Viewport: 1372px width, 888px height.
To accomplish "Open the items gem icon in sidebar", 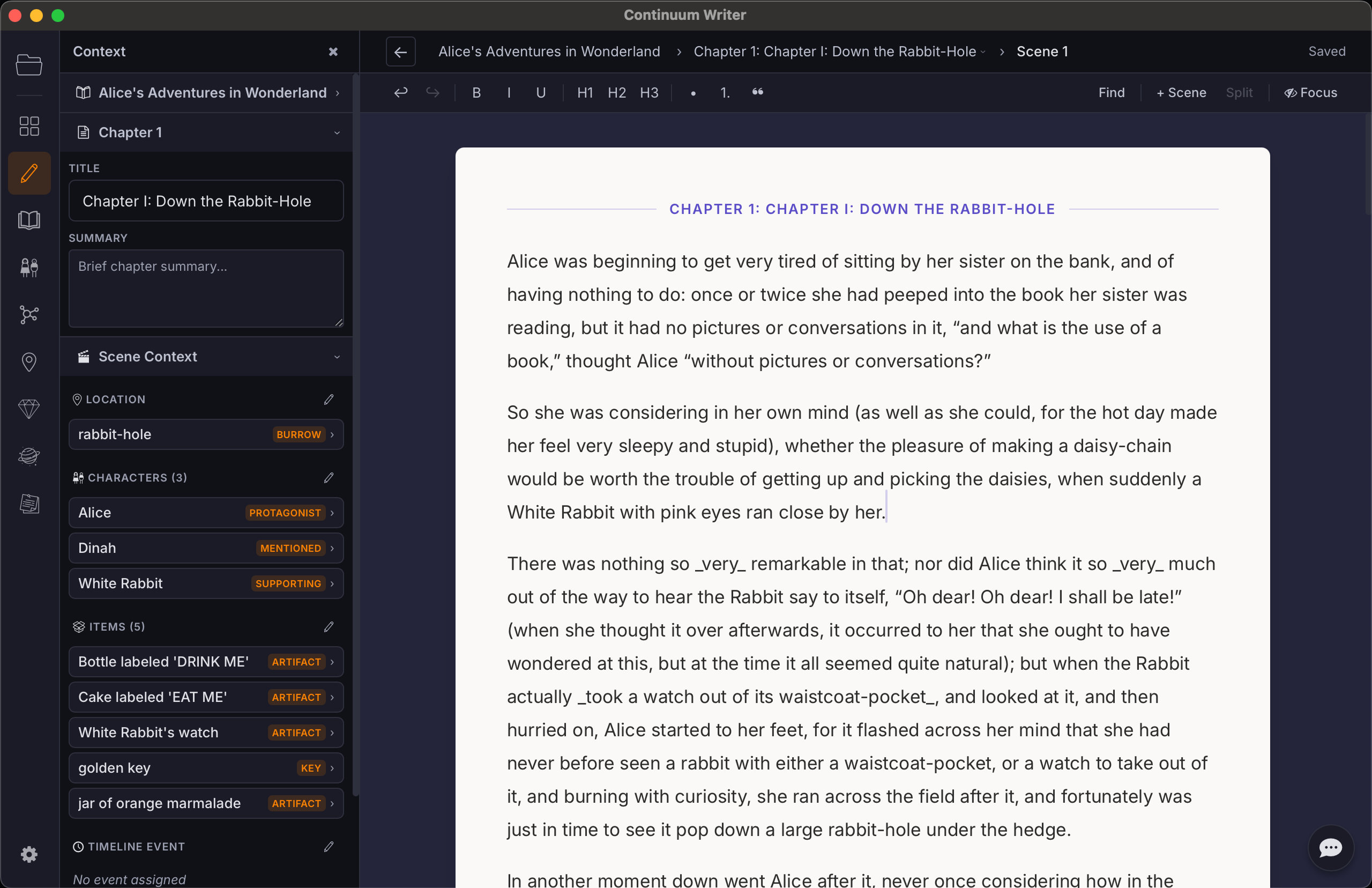I will click(29, 409).
